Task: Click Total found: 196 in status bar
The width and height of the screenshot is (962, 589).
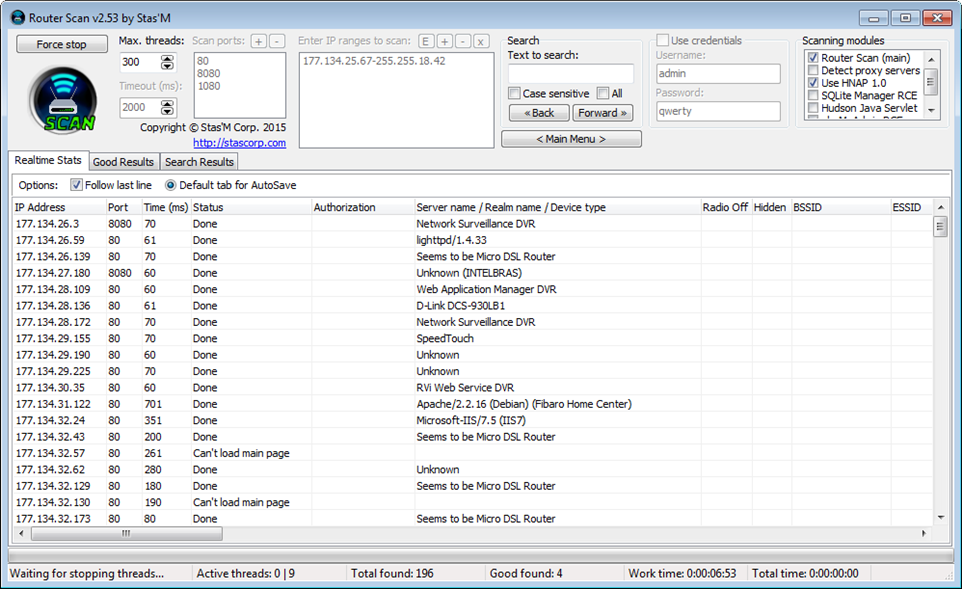Action: pyautogui.click(x=392, y=573)
